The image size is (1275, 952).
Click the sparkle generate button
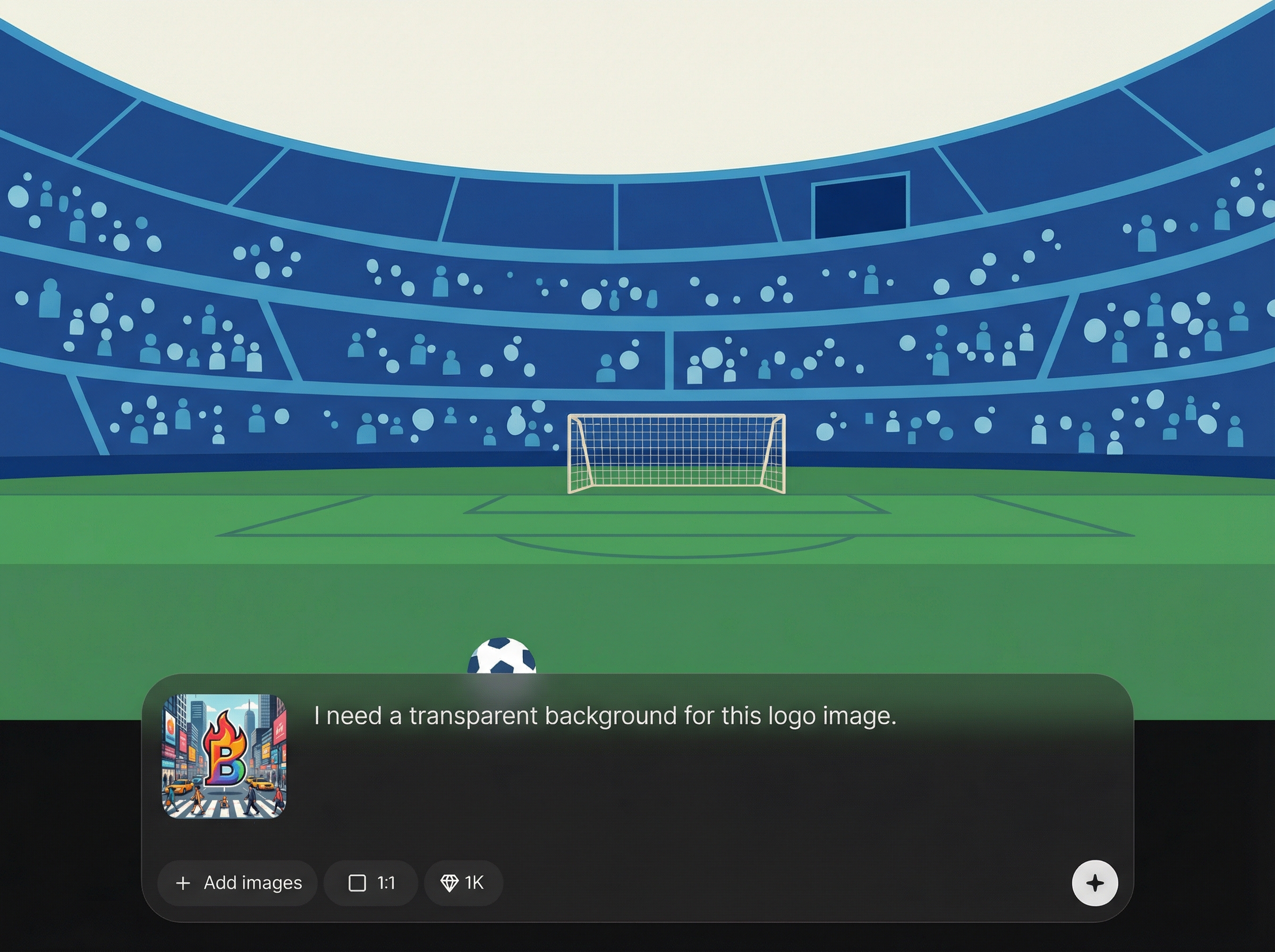1095,883
